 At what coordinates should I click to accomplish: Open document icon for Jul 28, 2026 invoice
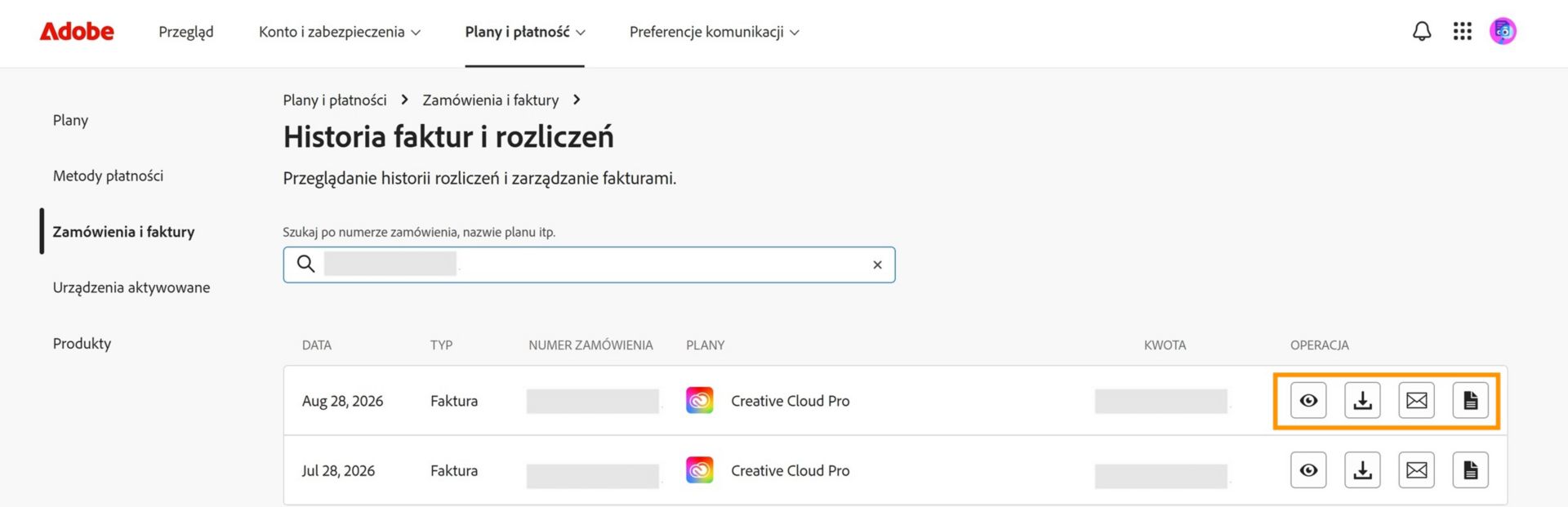tap(1471, 470)
